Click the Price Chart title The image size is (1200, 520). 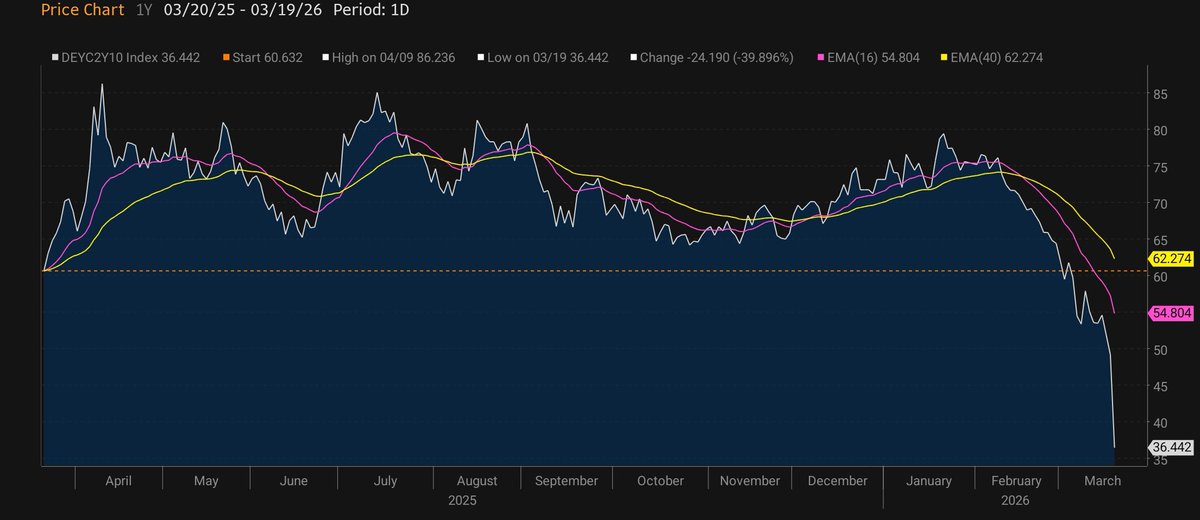(x=83, y=10)
